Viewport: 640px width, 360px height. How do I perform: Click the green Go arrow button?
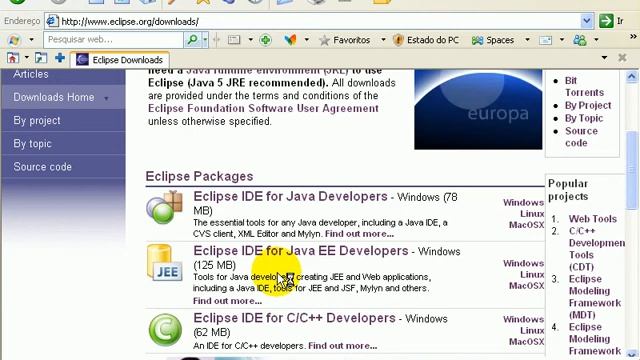[x=606, y=21]
